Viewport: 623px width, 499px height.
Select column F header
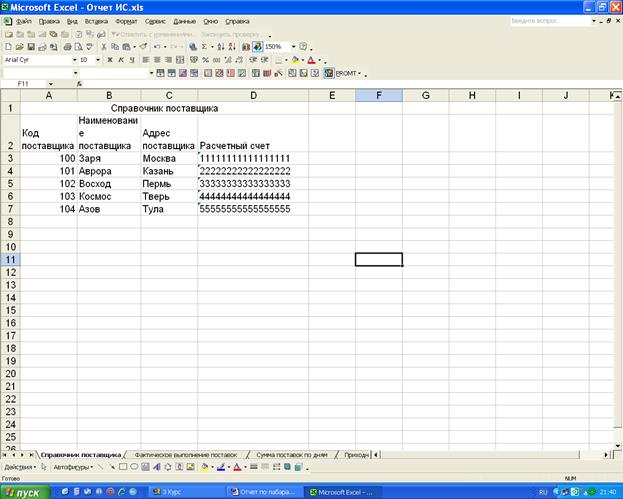tap(379, 95)
